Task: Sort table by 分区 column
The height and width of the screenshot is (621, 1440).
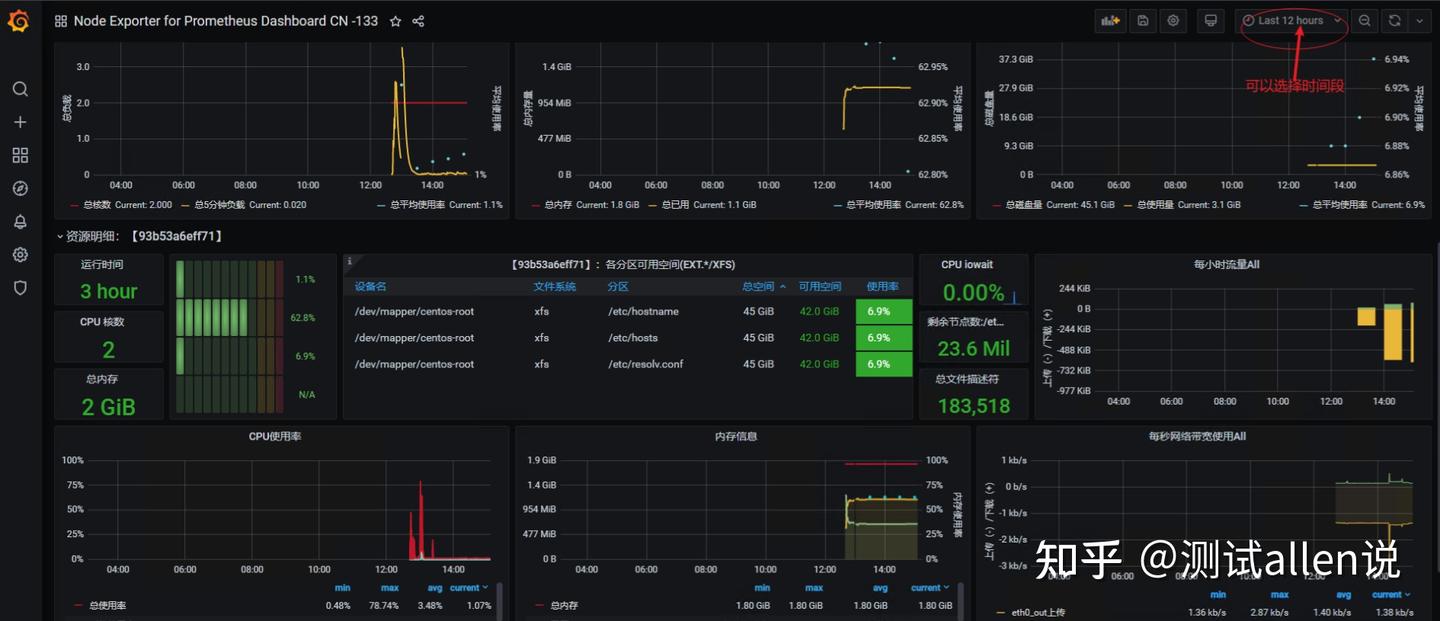Action: tap(618, 286)
